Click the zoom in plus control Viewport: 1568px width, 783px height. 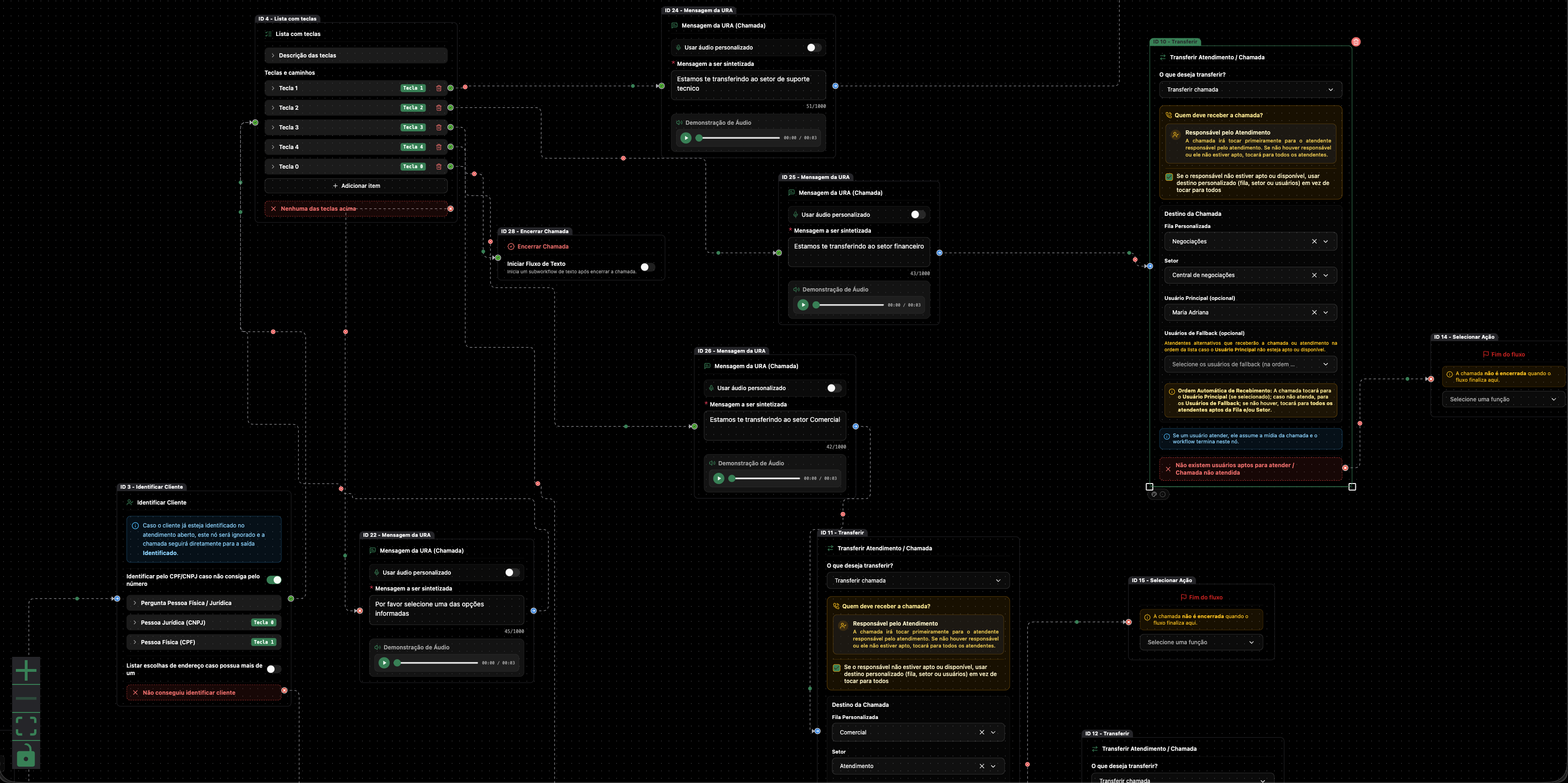(26, 671)
